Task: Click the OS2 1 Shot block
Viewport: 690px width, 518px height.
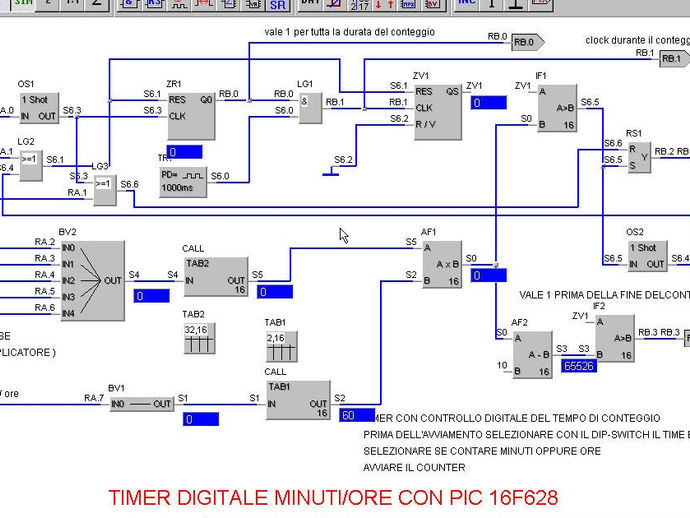Action: click(x=647, y=256)
